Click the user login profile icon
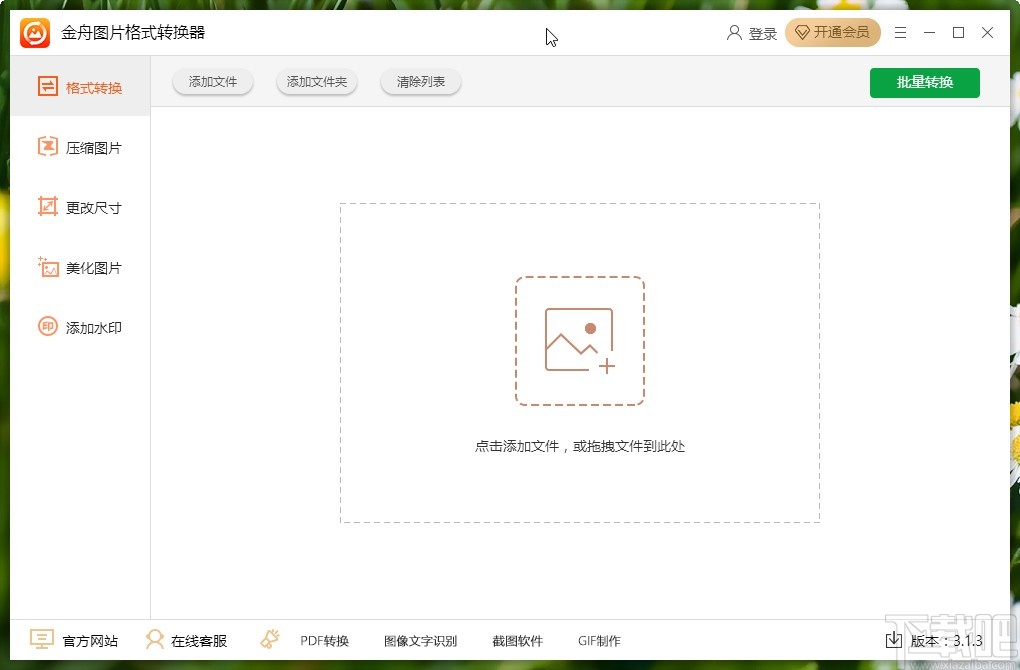The image size is (1020, 670). (734, 32)
